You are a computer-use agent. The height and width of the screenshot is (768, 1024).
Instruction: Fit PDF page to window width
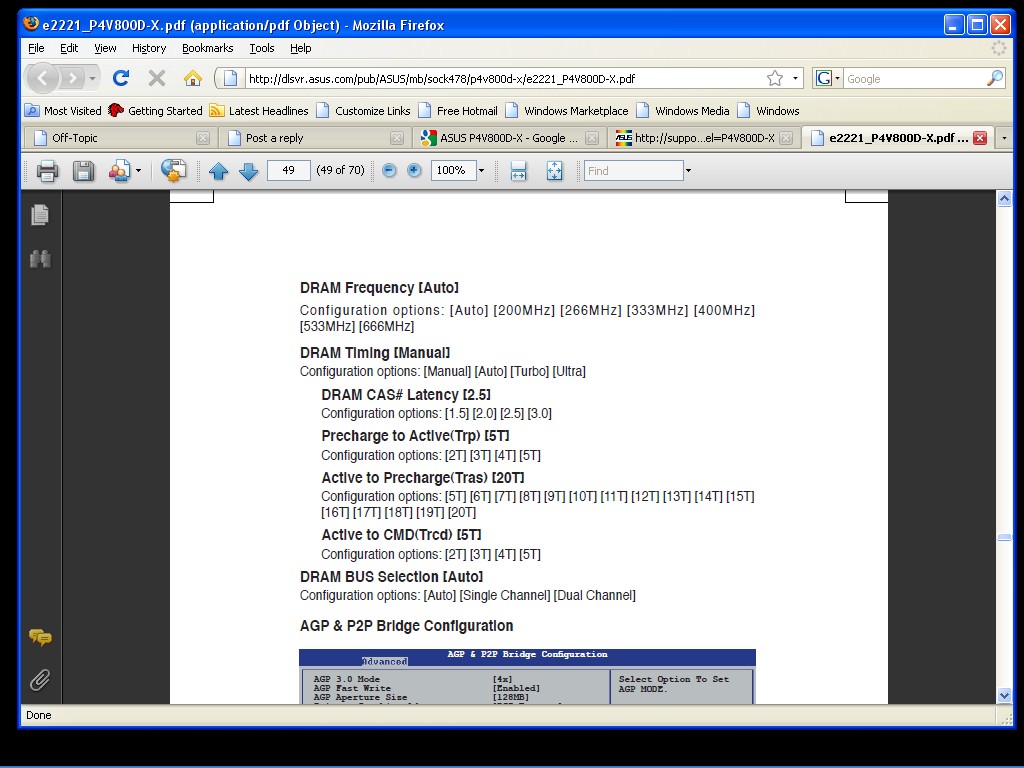(519, 171)
